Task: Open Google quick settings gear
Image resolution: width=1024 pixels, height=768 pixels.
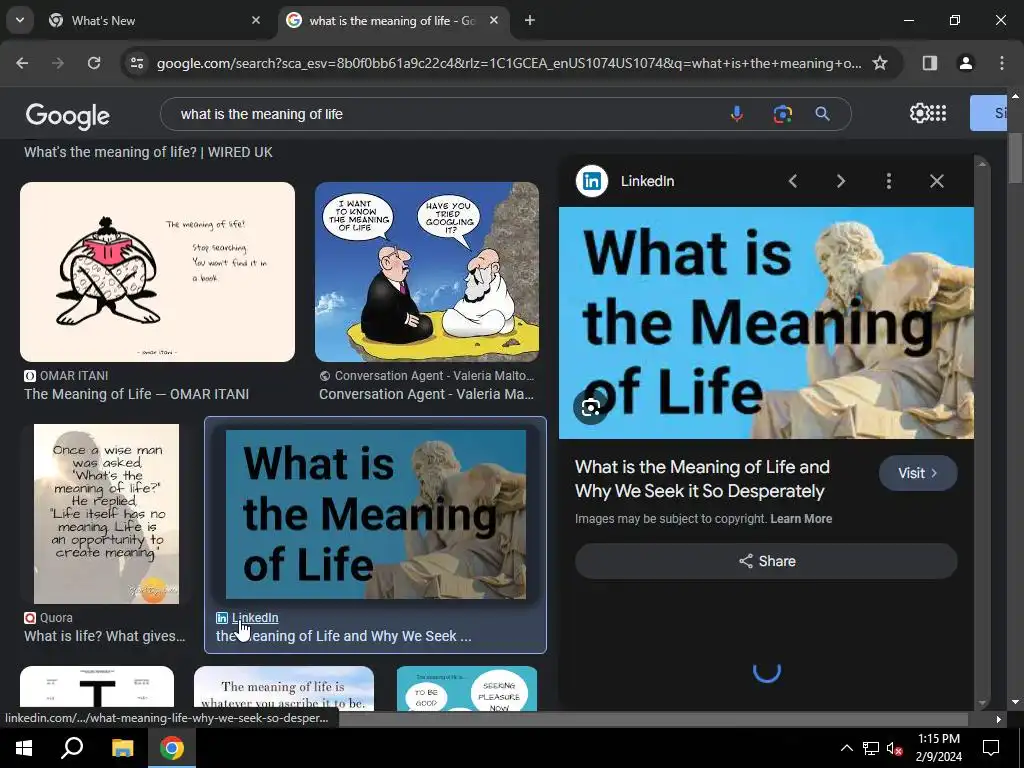Action: [x=919, y=113]
